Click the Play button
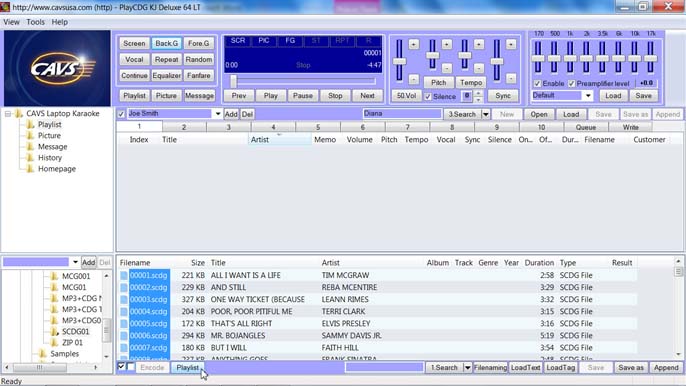 point(270,95)
